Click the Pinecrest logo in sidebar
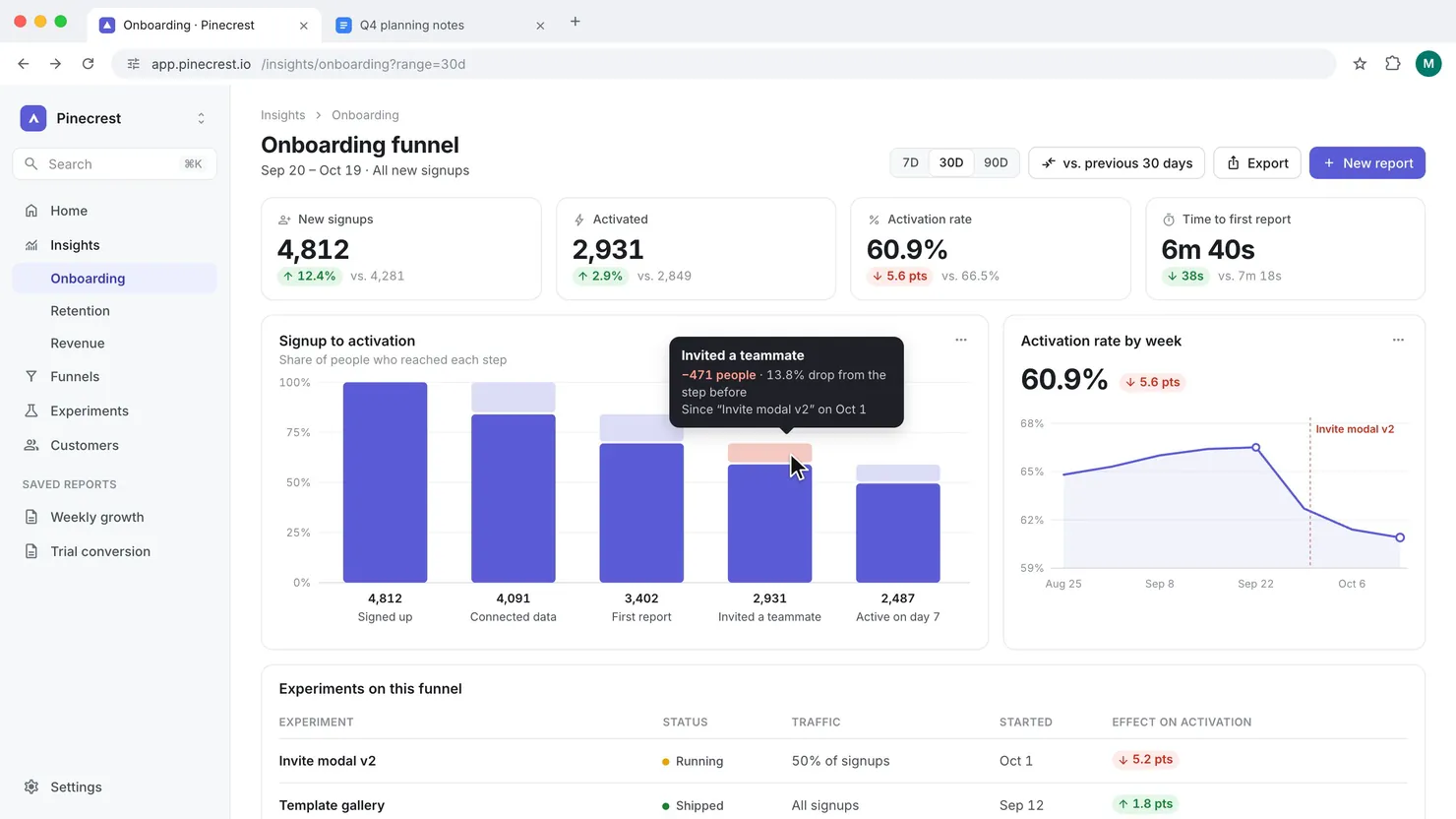The image size is (1456, 819). point(33,118)
